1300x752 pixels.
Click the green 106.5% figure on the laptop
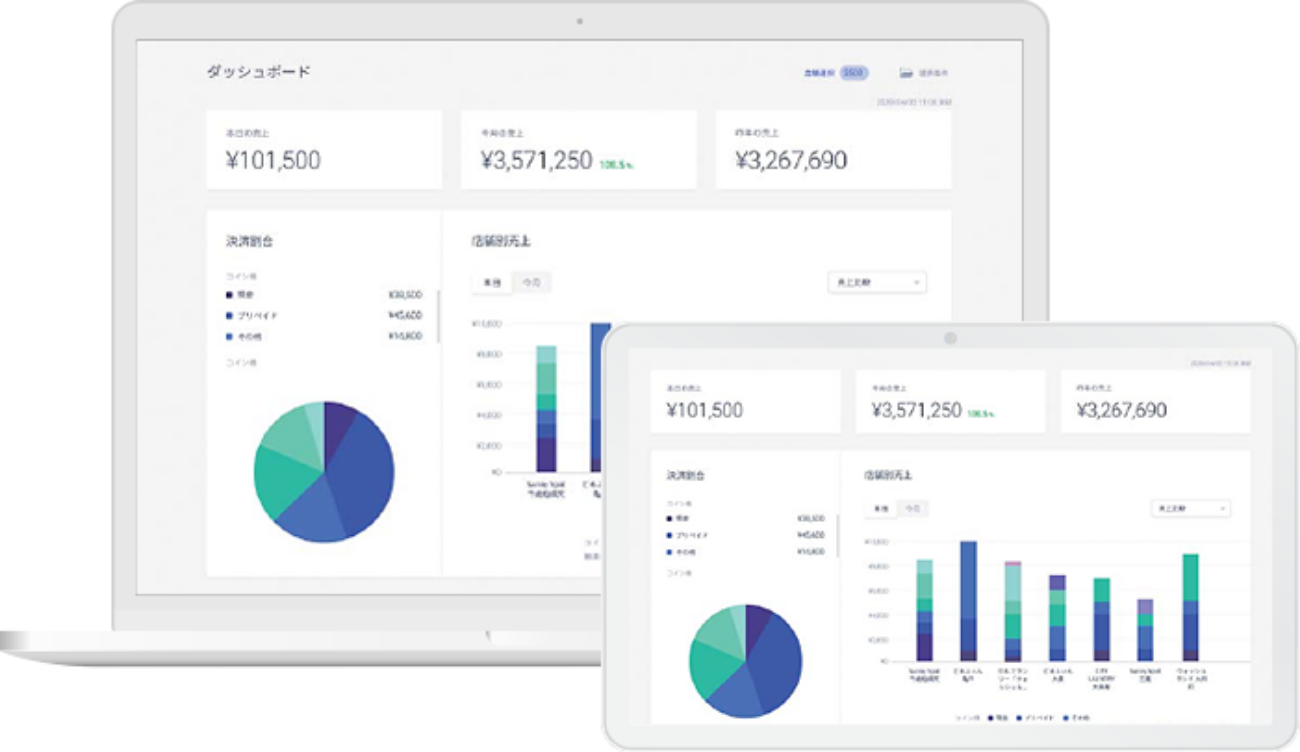coord(614,164)
